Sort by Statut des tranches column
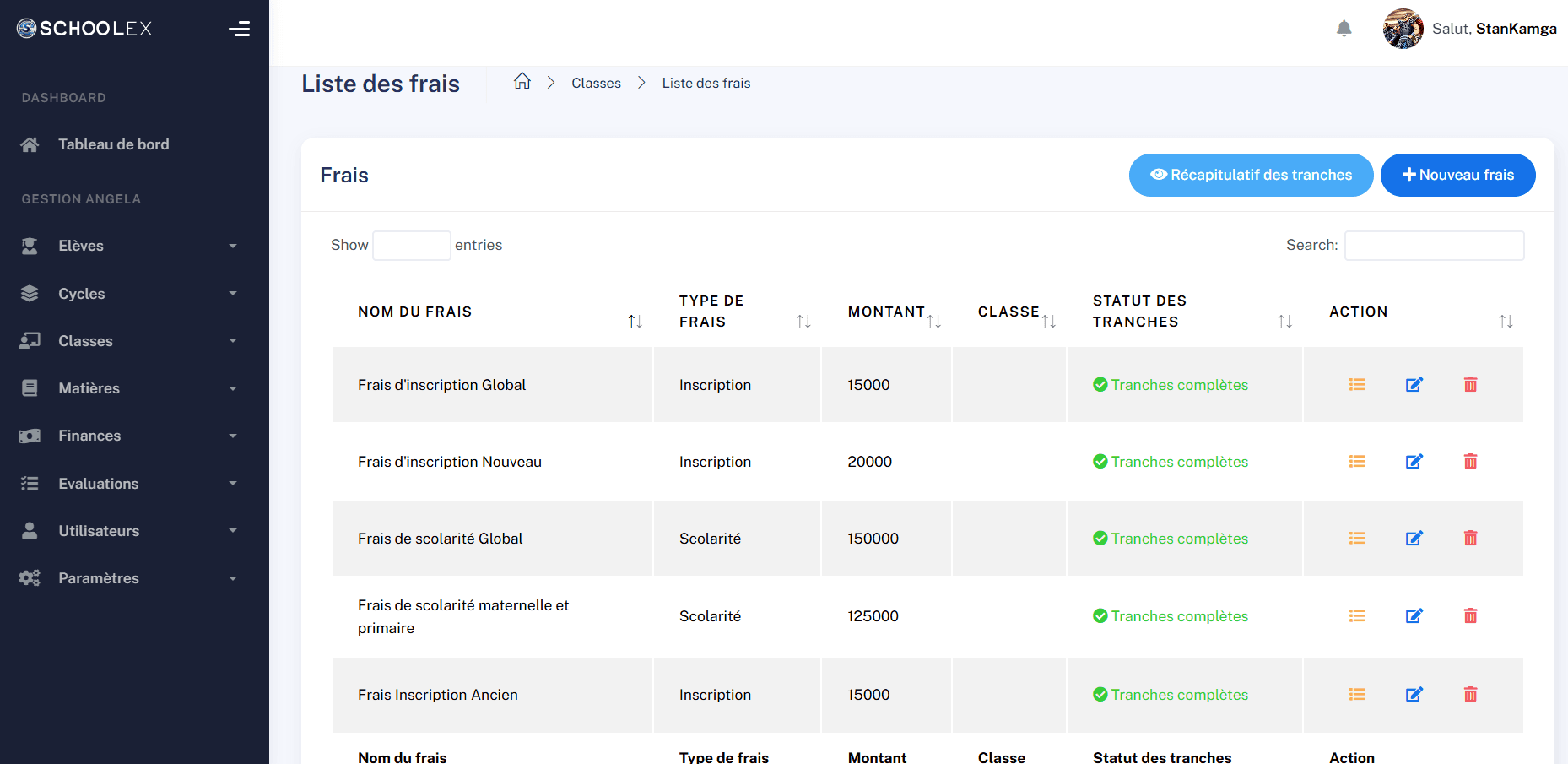 coord(1185,312)
